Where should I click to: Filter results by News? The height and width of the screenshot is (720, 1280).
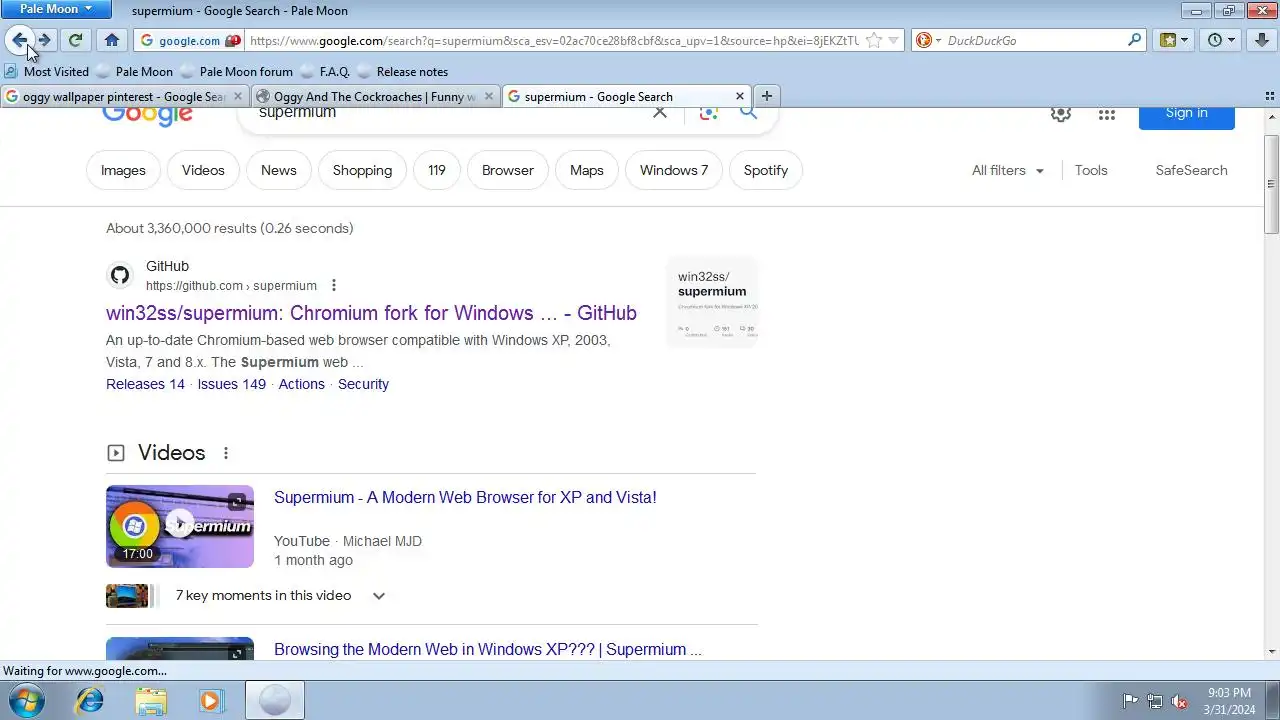coord(279,170)
